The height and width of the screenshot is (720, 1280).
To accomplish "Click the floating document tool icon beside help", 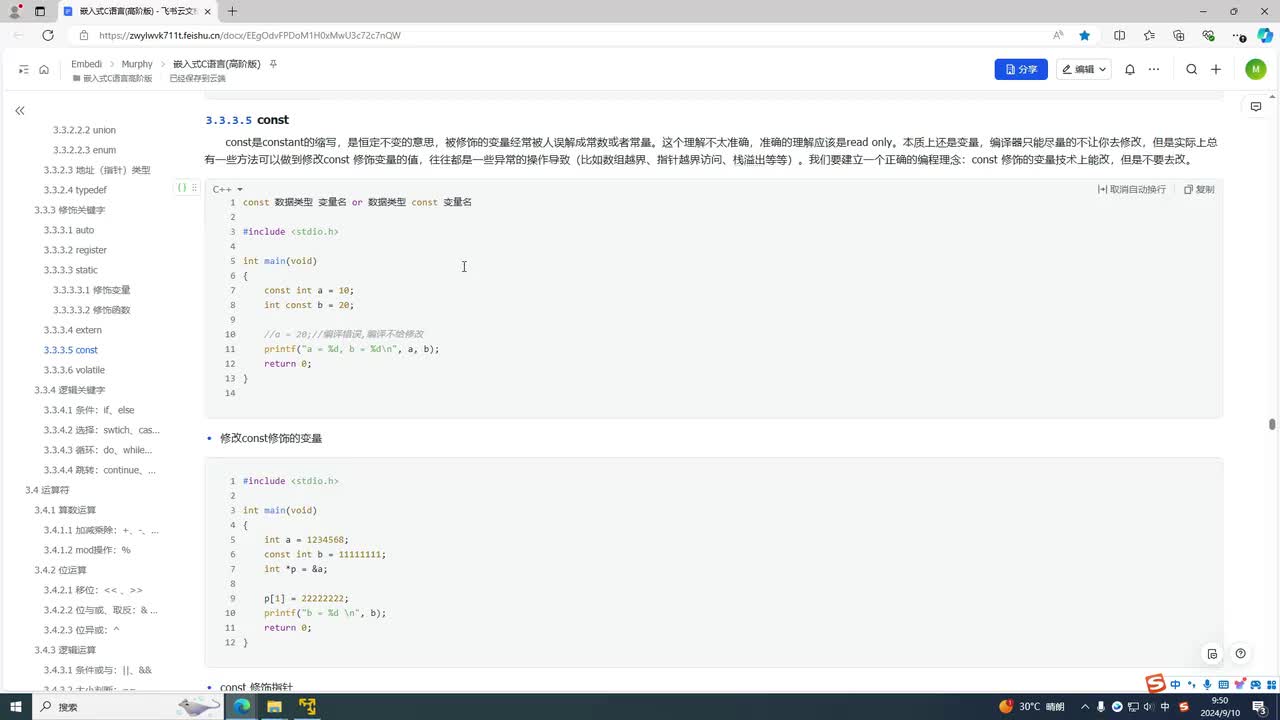I will pos(1212,654).
